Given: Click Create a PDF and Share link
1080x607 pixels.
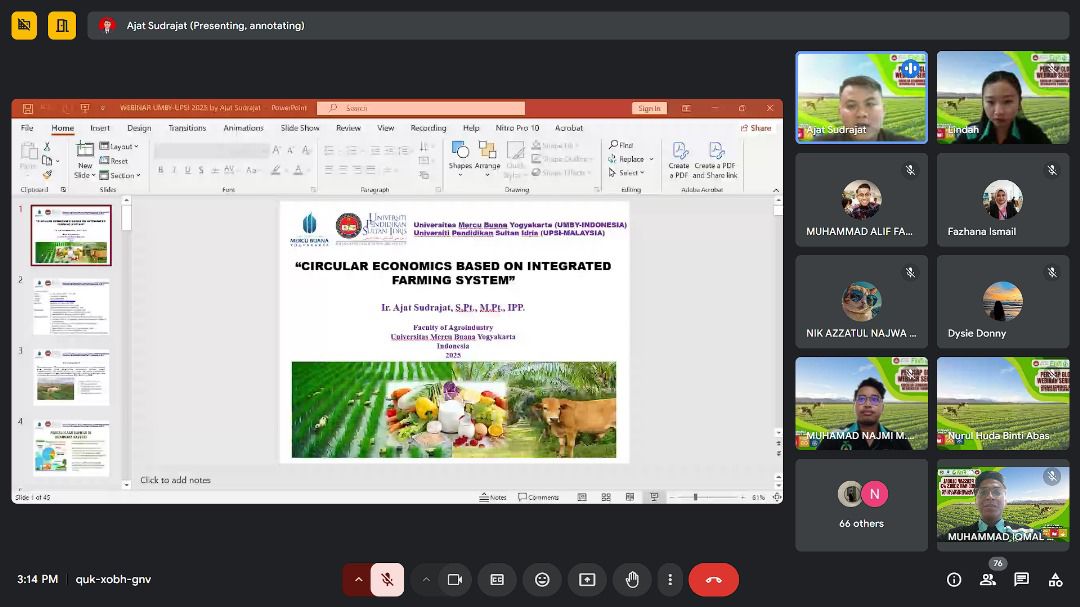Looking at the screenshot, I should (x=716, y=161).
